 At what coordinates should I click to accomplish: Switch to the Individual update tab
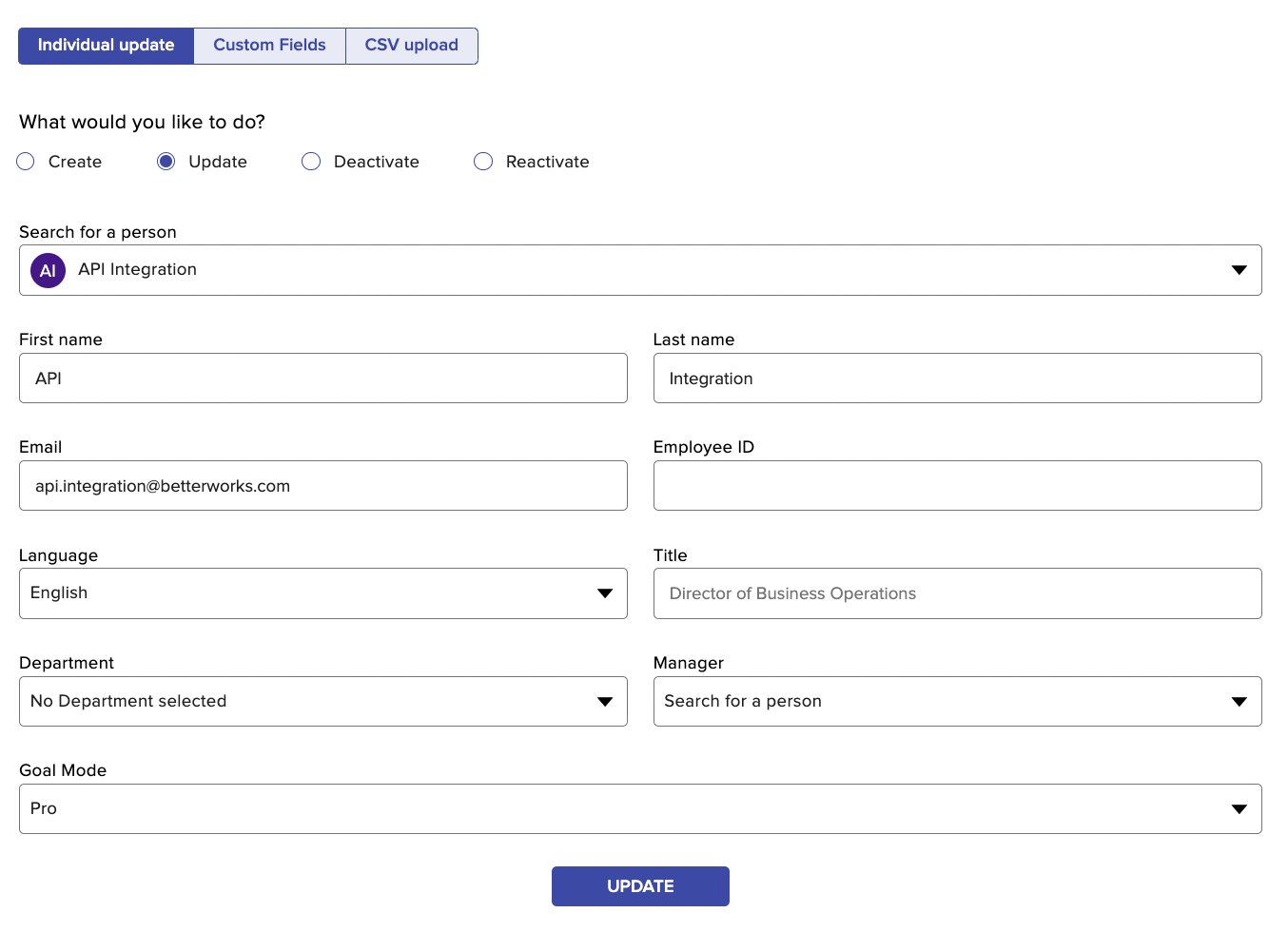coord(106,46)
